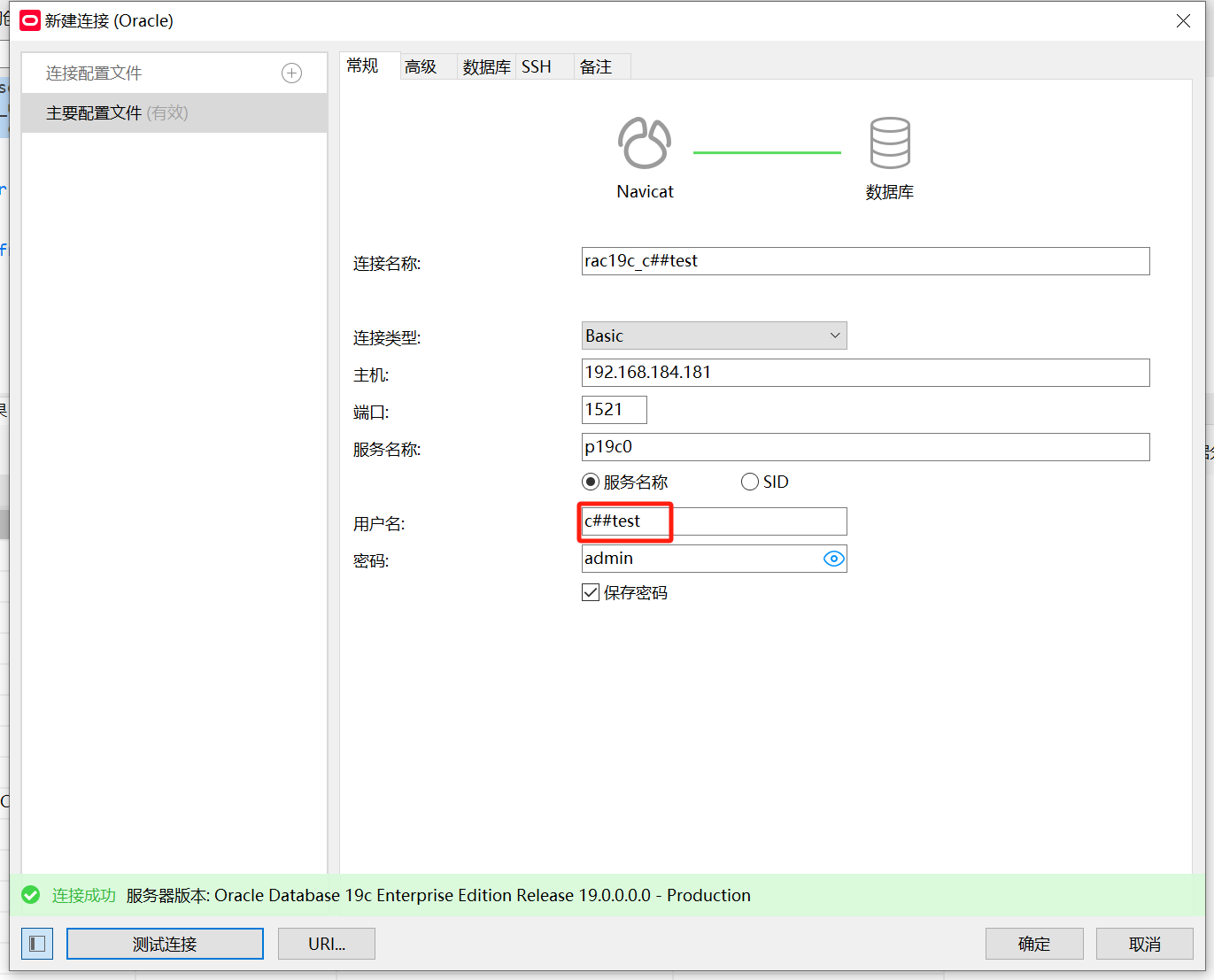Click the 连接名称: label
The width and height of the screenshot is (1214, 980).
(x=387, y=263)
